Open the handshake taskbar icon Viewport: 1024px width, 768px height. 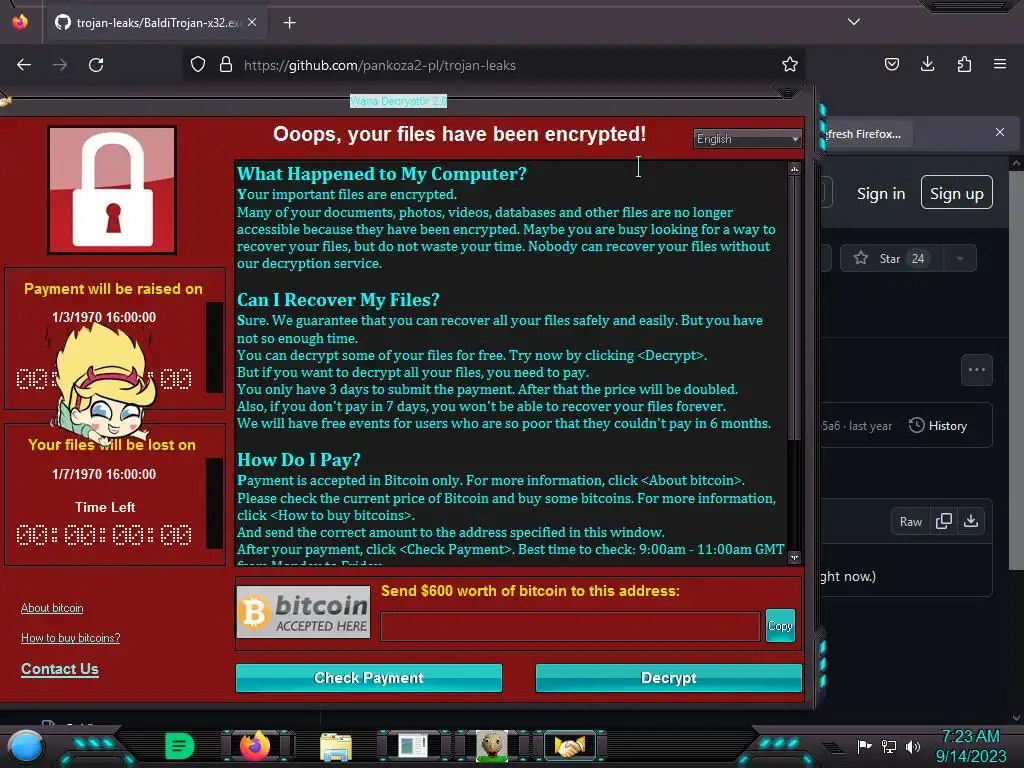[x=569, y=746]
